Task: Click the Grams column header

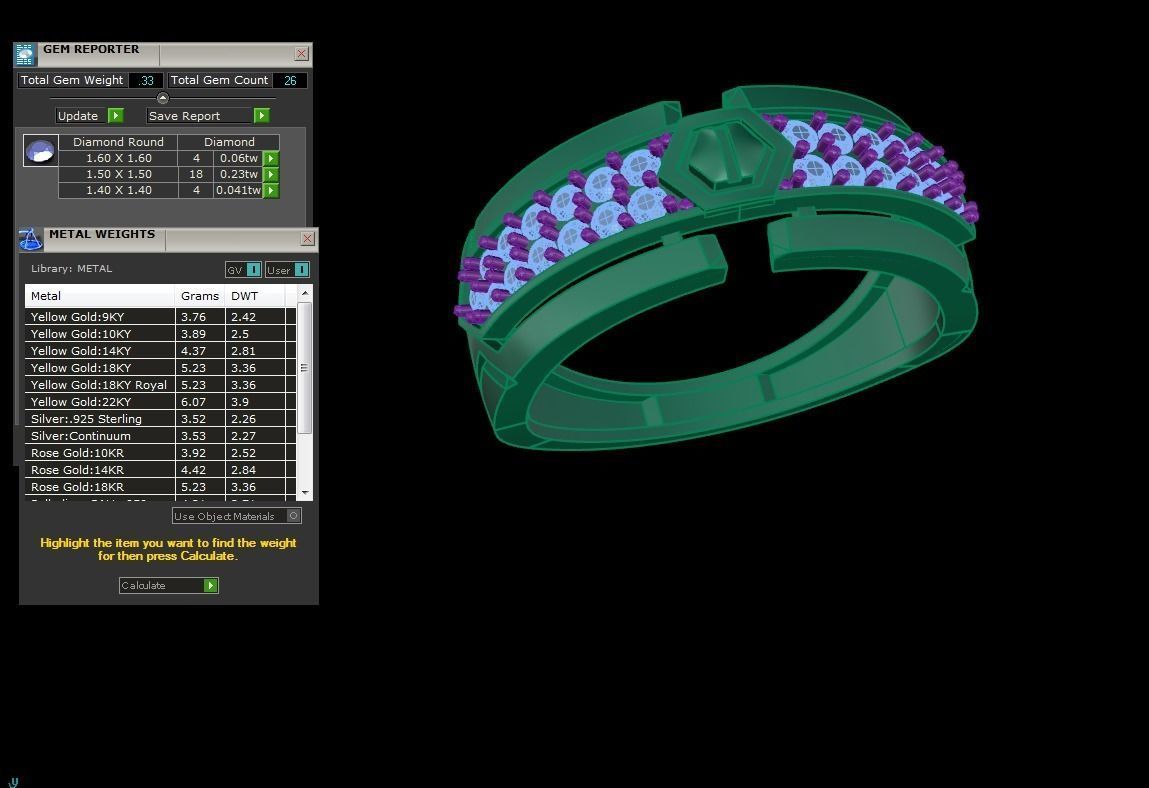Action: (200, 296)
